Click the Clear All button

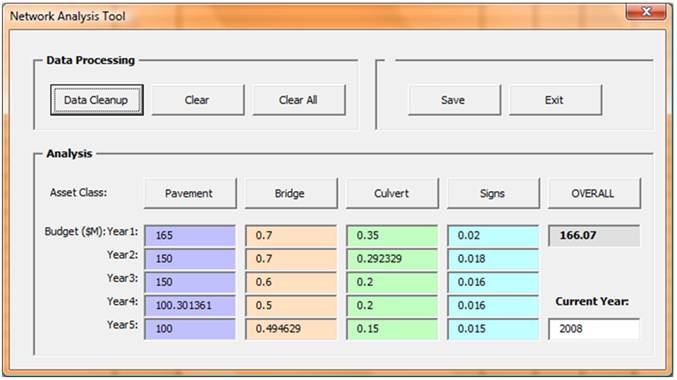point(299,100)
